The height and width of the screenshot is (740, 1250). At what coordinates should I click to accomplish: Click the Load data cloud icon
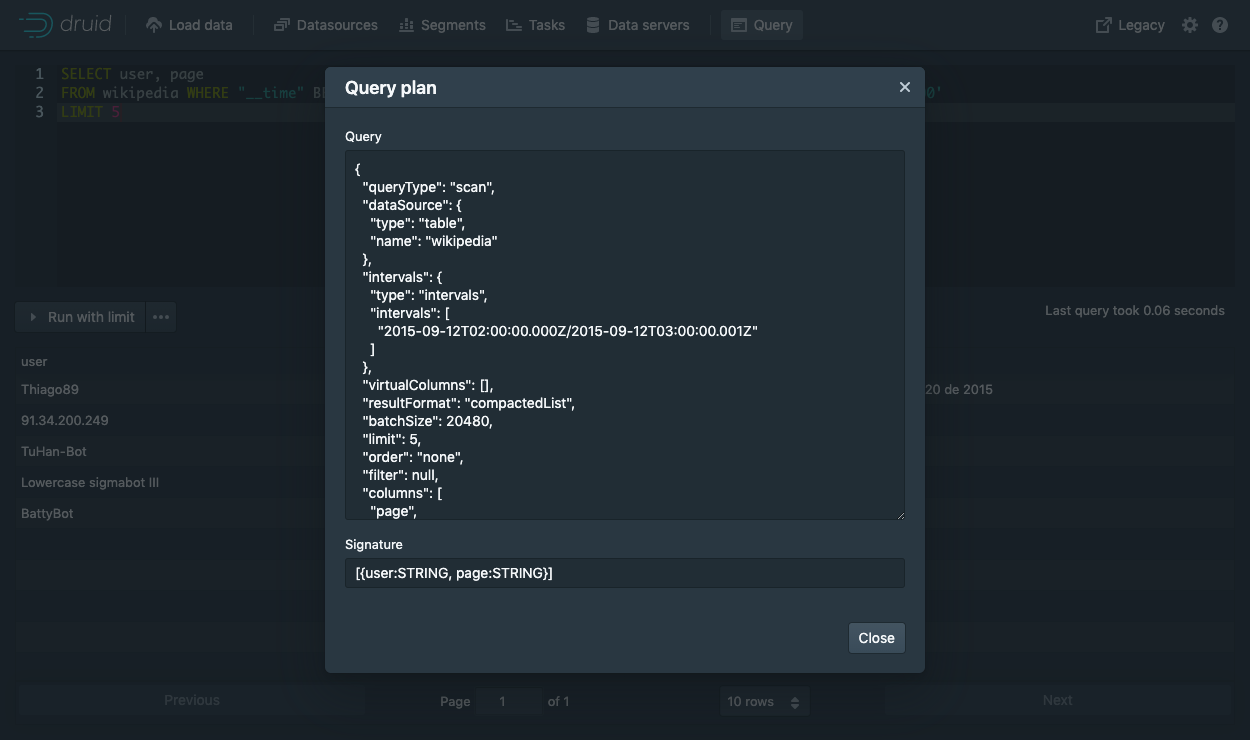[154, 25]
